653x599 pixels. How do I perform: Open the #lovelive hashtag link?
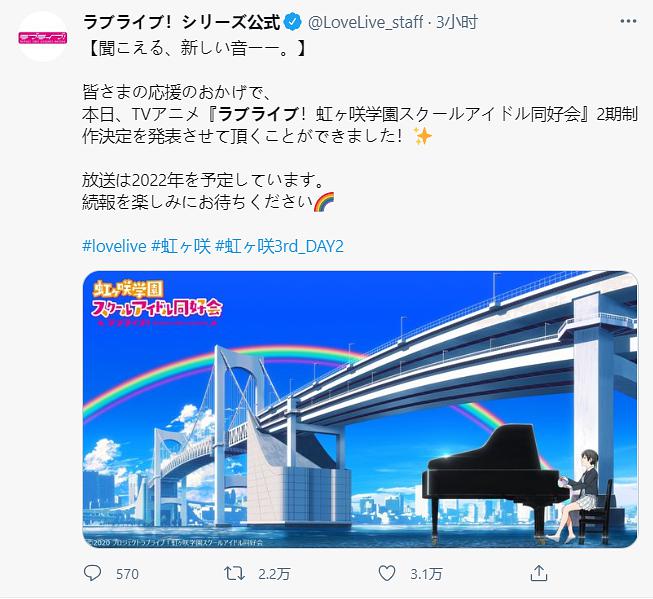115,246
